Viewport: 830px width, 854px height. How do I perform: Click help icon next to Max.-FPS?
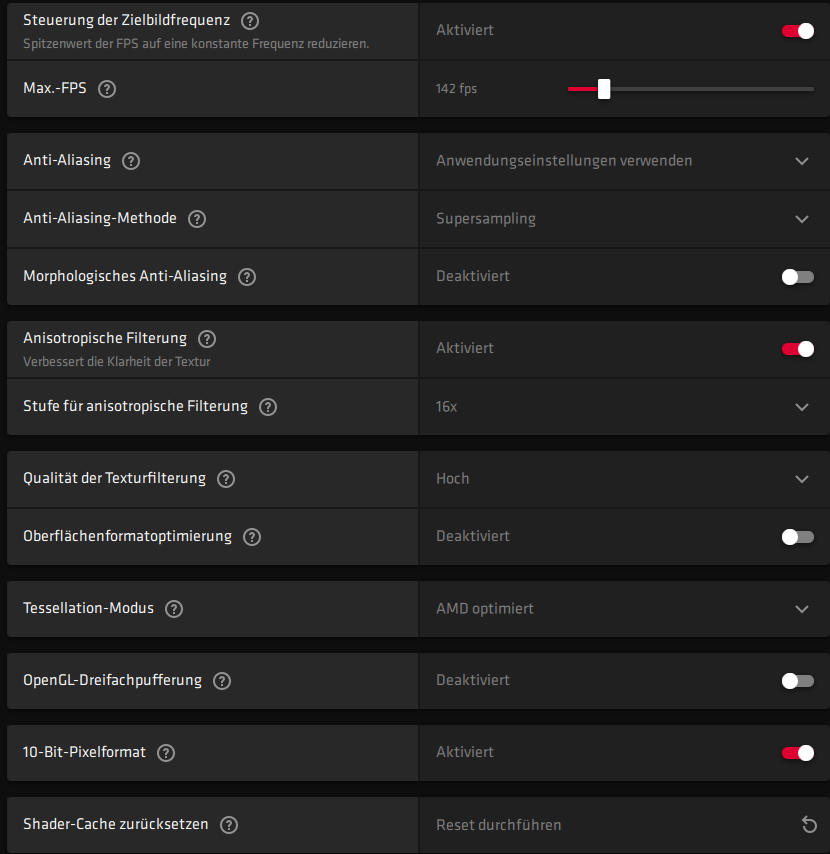tap(107, 89)
